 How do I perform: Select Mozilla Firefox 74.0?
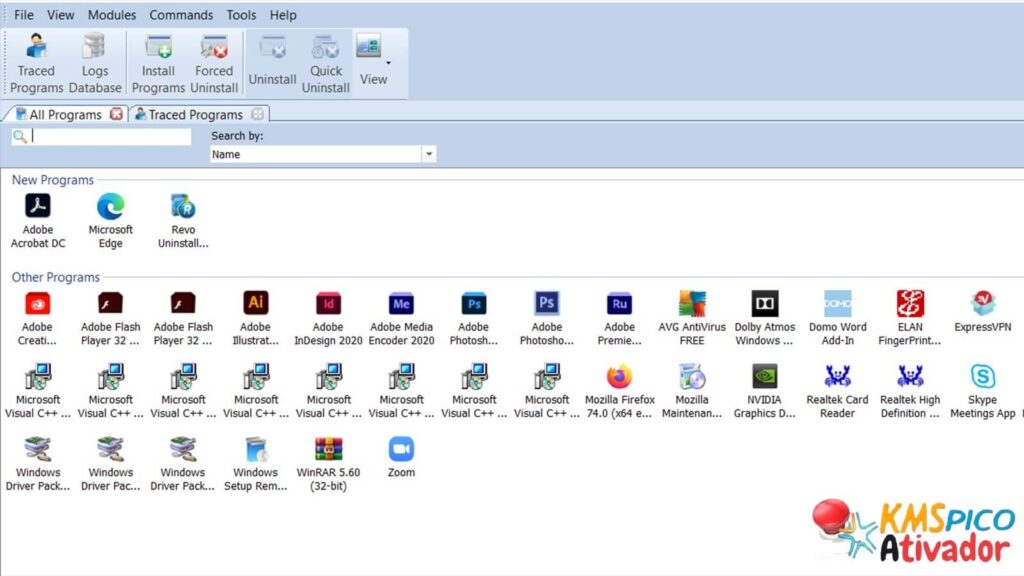pos(619,391)
